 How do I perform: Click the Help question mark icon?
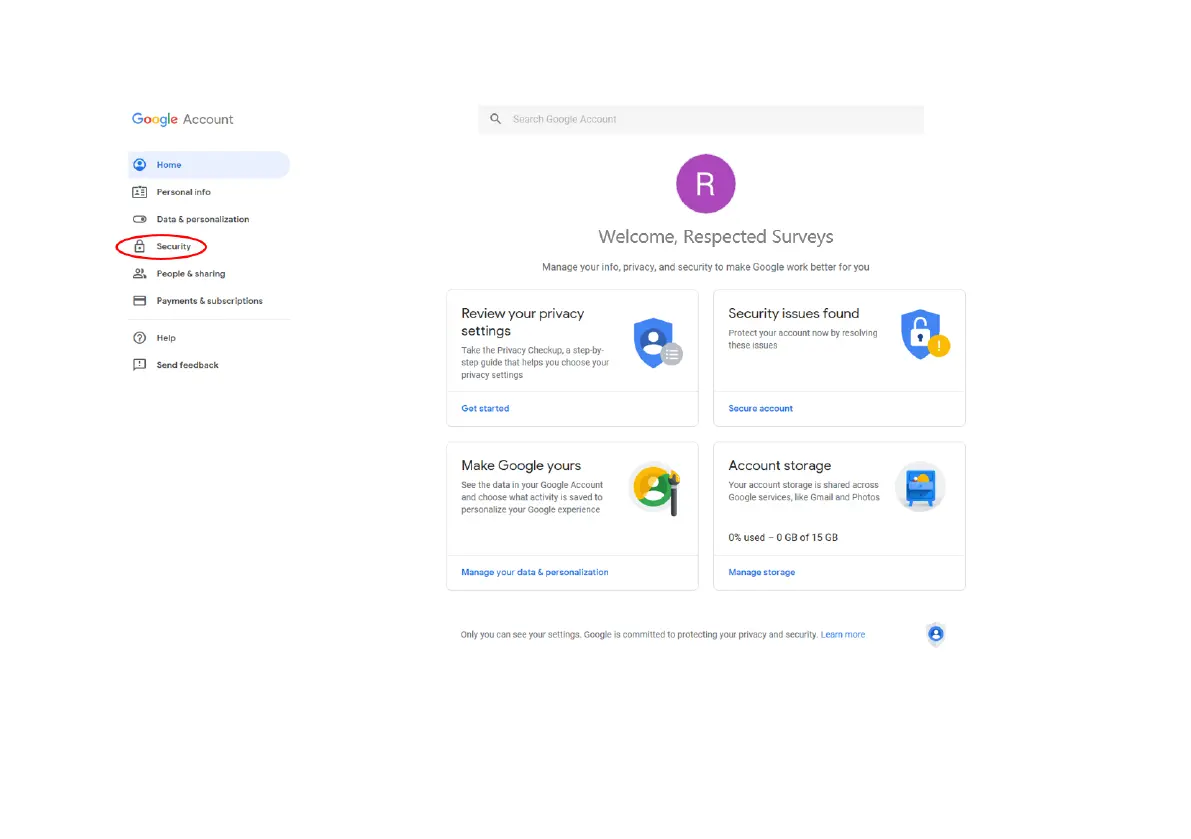pyautogui.click(x=140, y=338)
